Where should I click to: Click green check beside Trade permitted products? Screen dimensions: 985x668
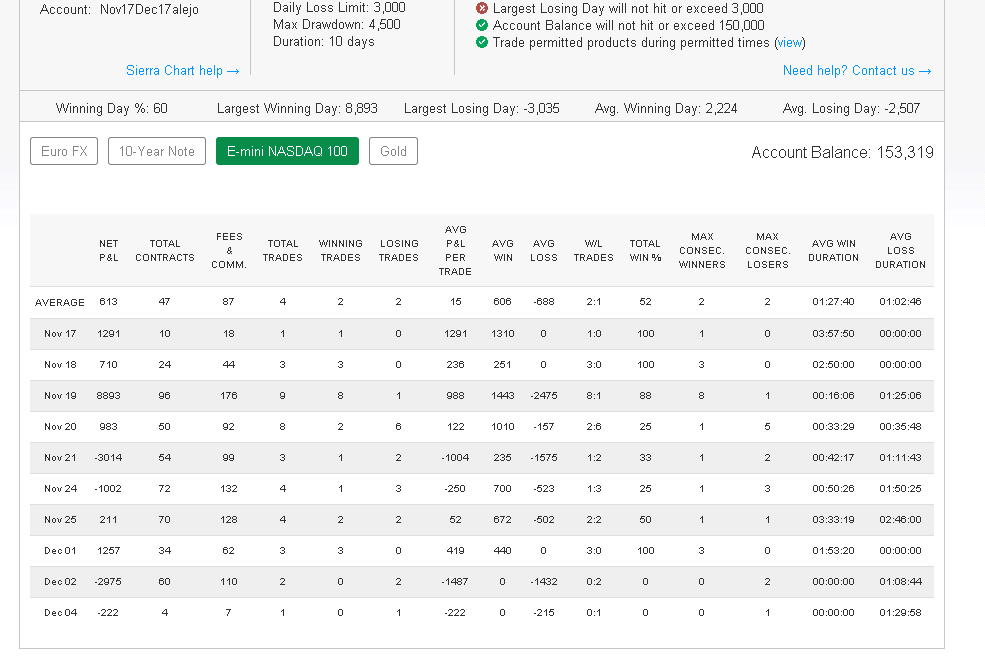tap(482, 42)
